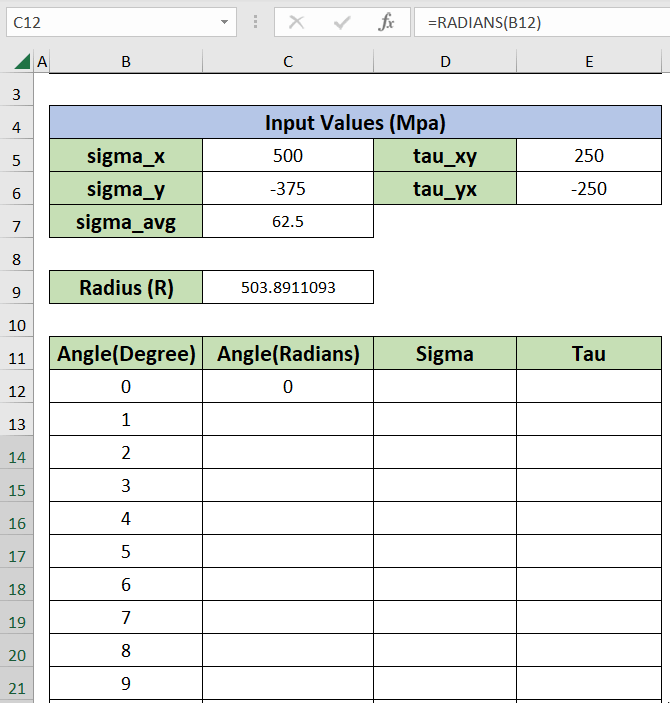The image size is (670, 703).
Task: Open the Name Box dropdown arrow
Action: click(222, 22)
